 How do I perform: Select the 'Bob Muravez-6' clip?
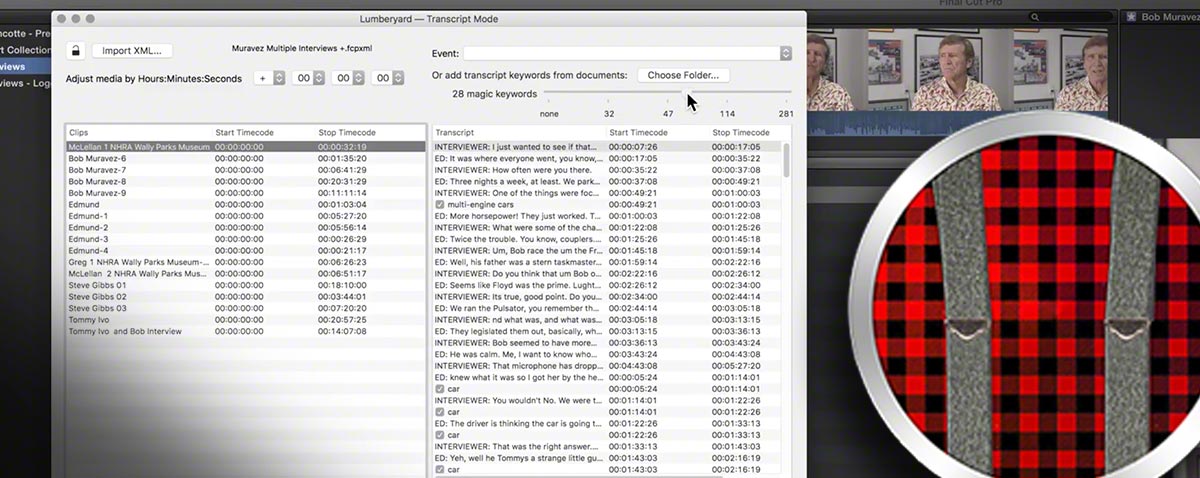pyautogui.click(x=245, y=158)
